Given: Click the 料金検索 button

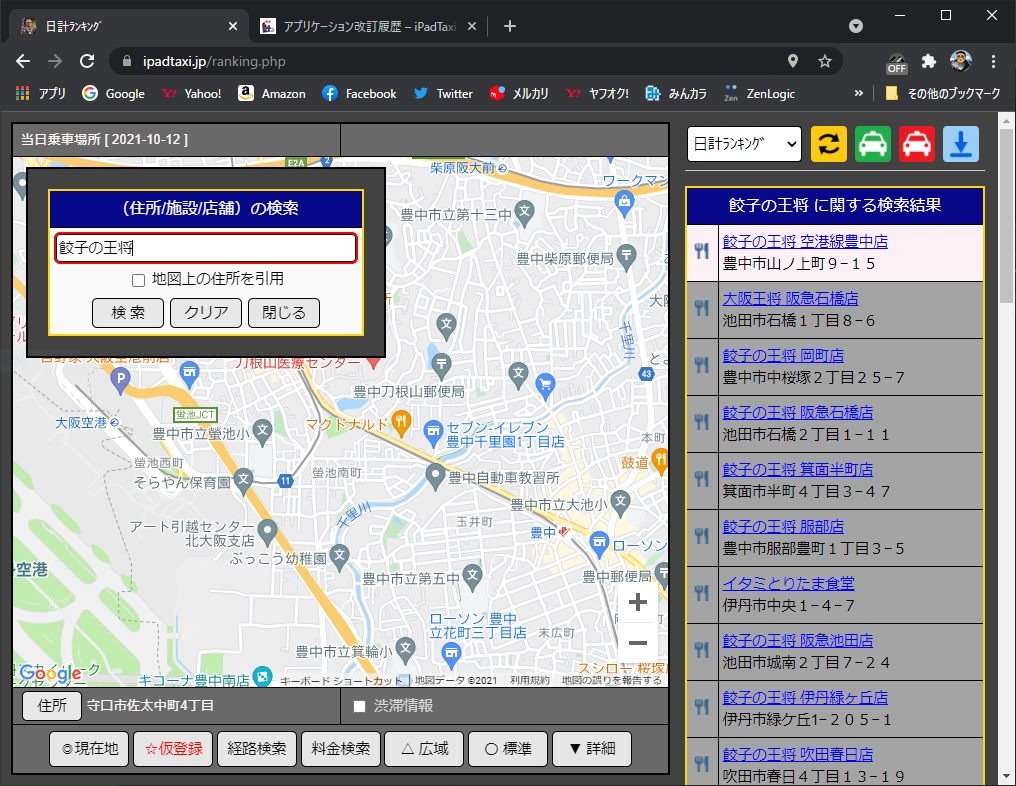Looking at the screenshot, I should point(341,748).
